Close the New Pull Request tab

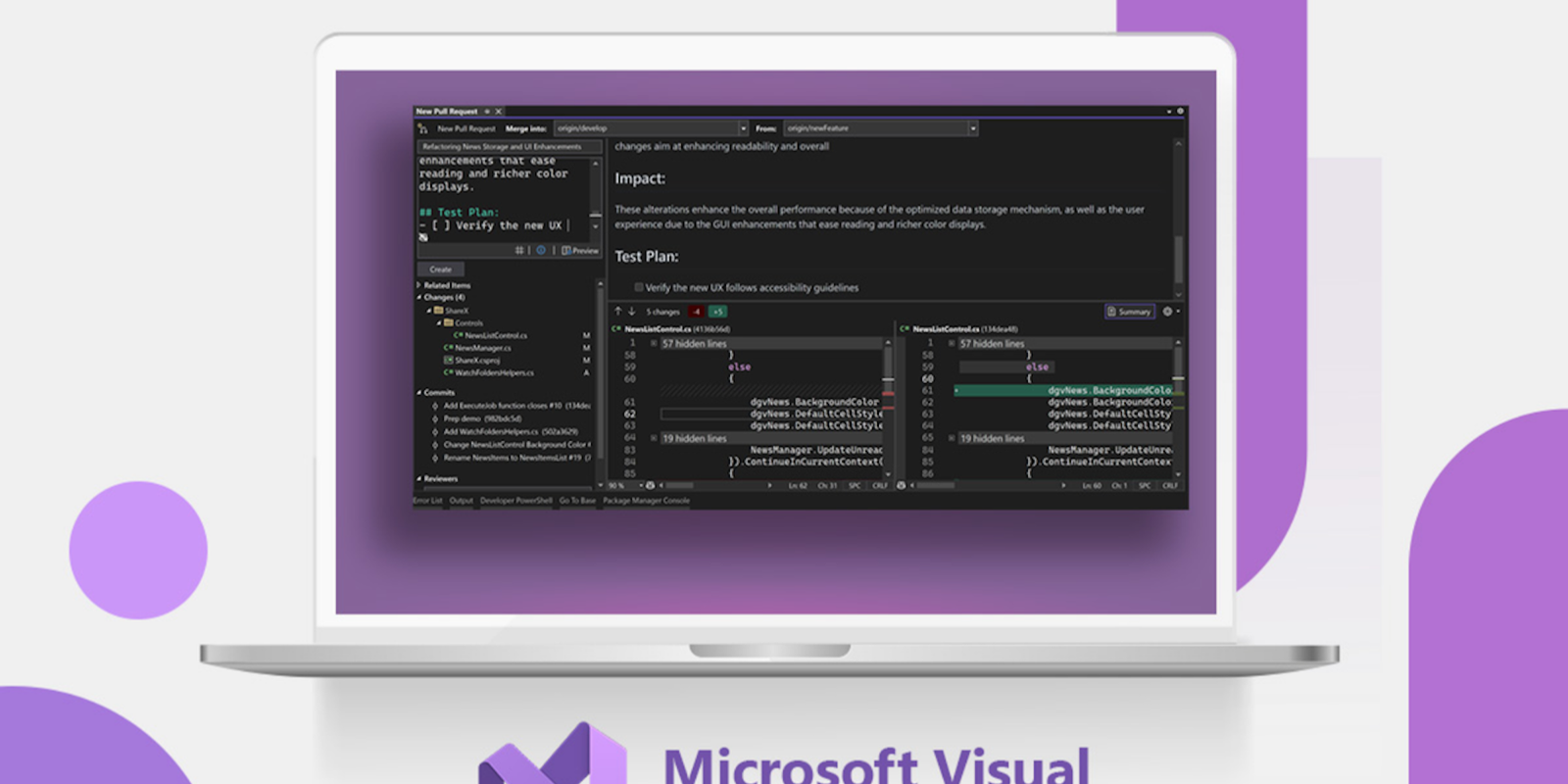(x=498, y=112)
